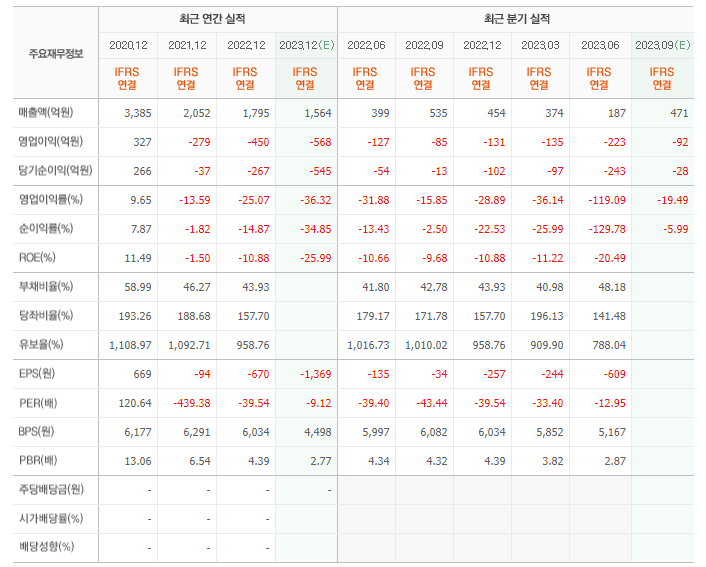The image size is (706, 567).
Task: Click the -439.38 PER value
Action: [x=192, y=403]
